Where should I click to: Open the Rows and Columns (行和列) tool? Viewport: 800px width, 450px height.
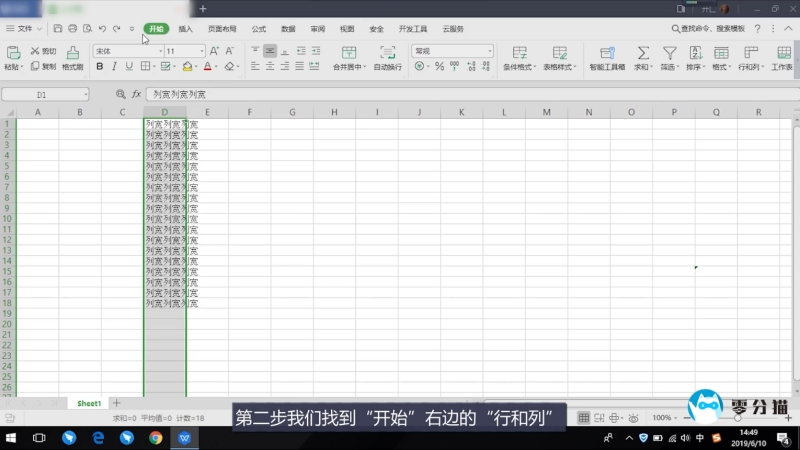click(x=749, y=52)
